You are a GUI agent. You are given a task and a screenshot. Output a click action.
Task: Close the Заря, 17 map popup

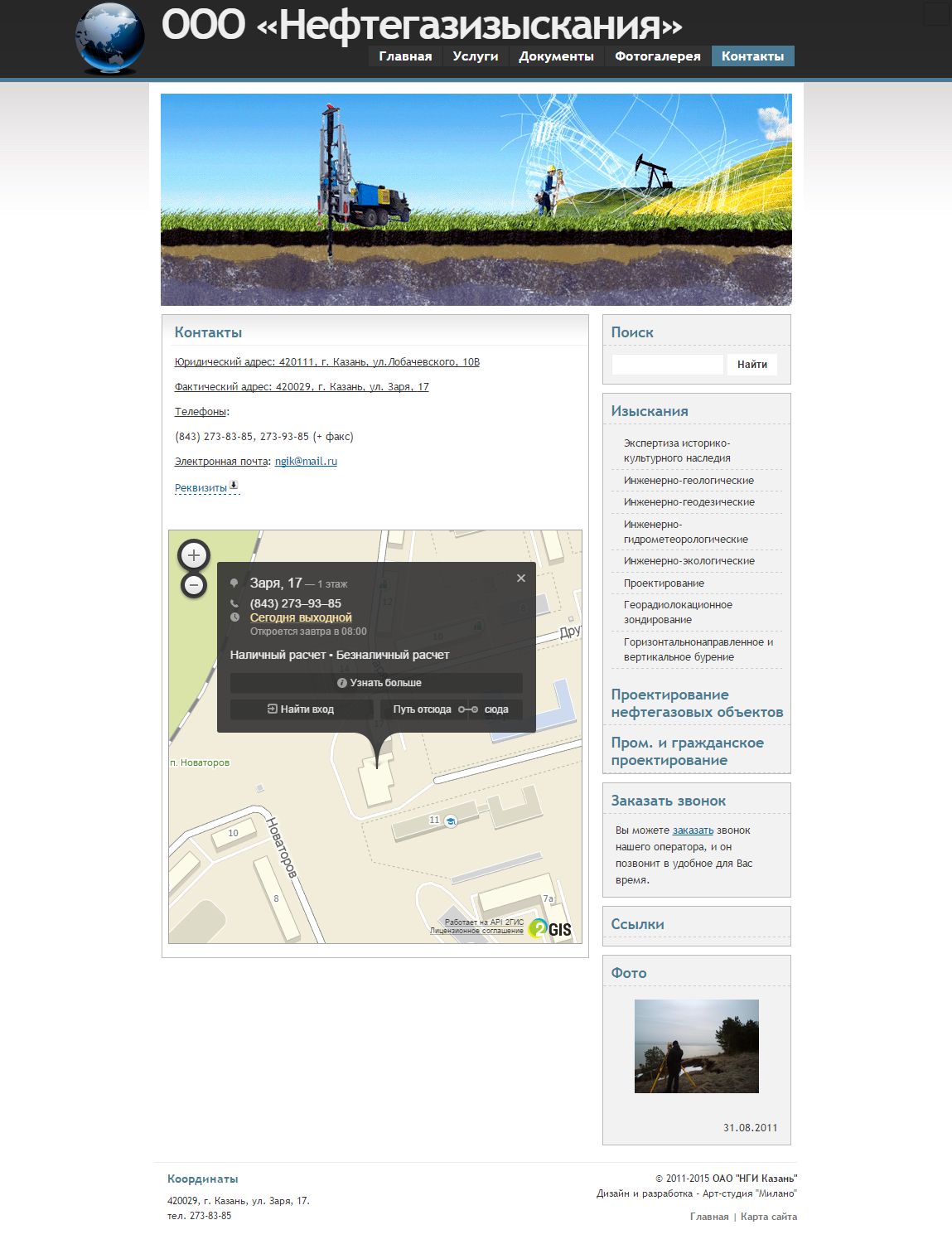(x=521, y=579)
